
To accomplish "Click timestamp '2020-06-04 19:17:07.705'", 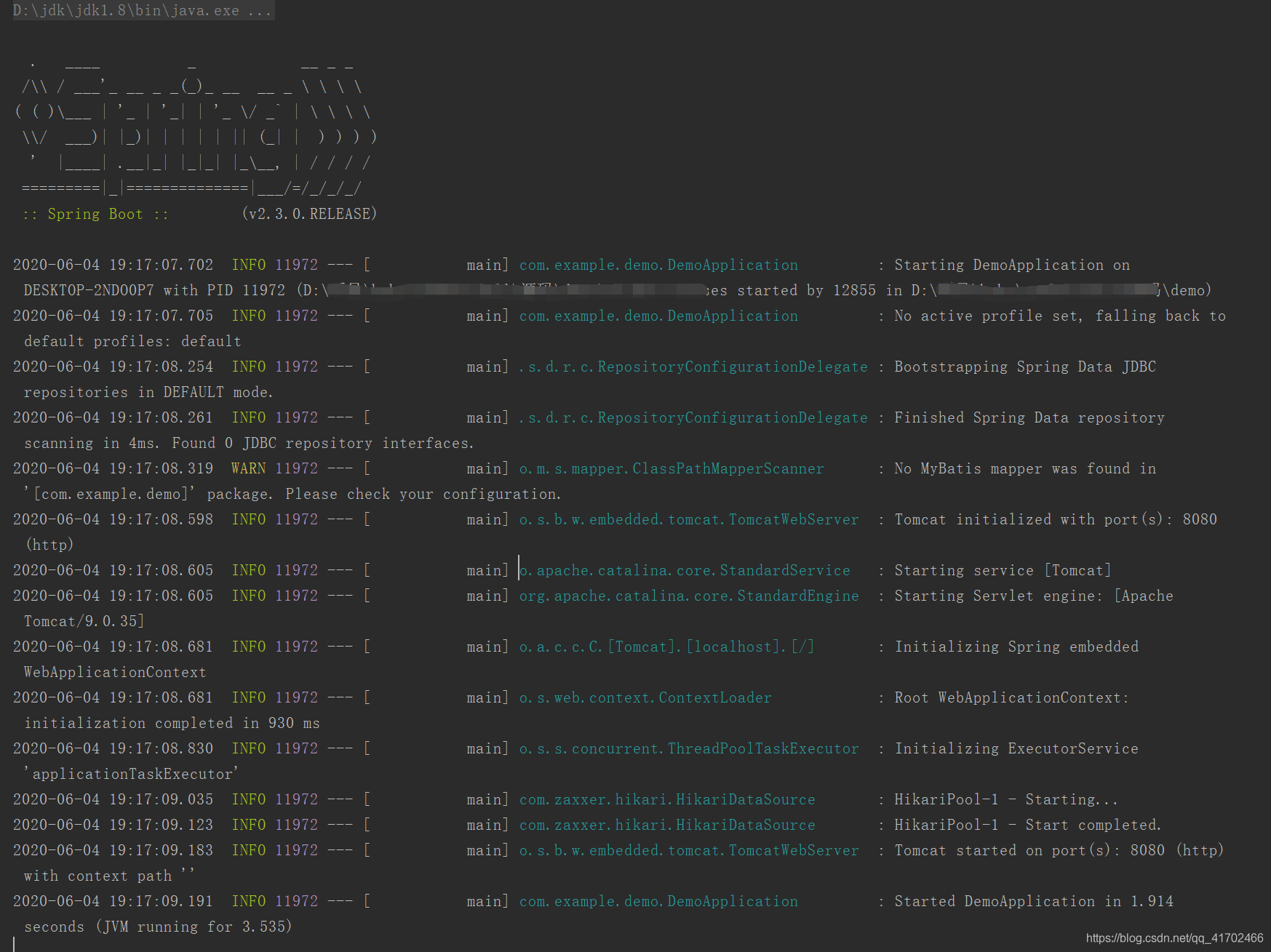I will click(x=113, y=316).
